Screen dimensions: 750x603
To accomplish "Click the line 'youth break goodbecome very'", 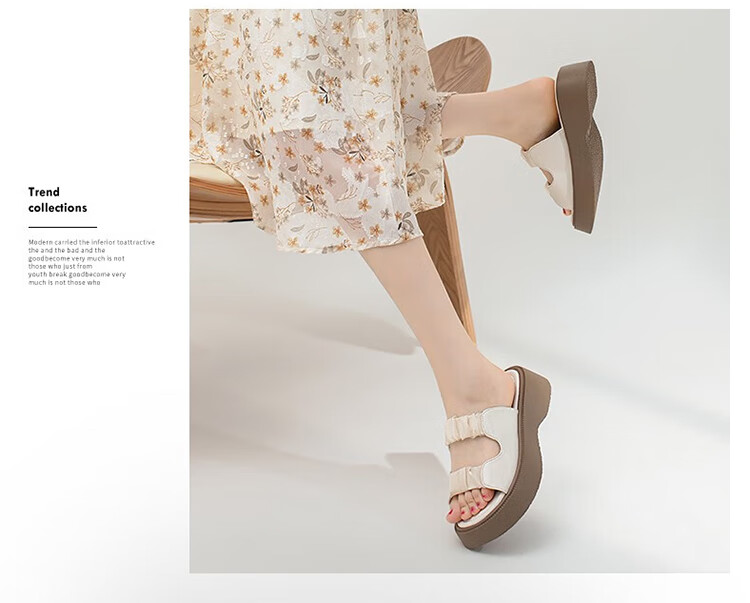I will (x=77, y=274).
